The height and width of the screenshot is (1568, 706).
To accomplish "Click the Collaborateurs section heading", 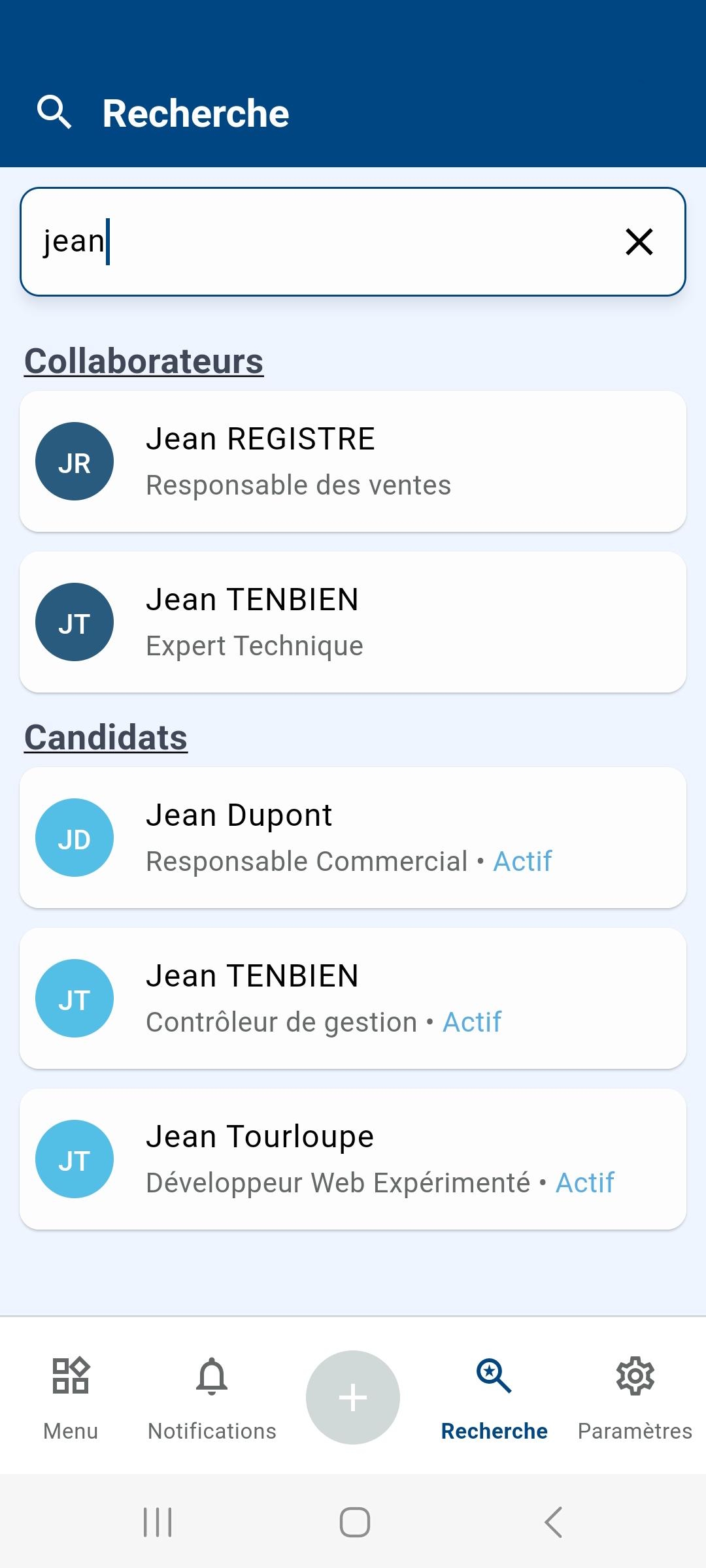I will 144,361.
